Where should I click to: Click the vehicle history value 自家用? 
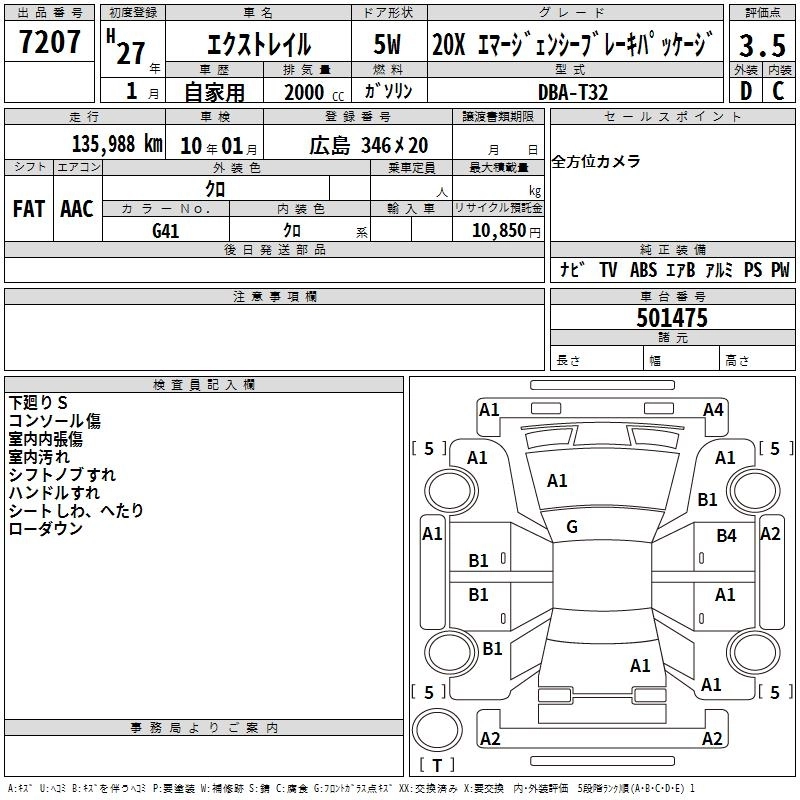(x=214, y=92)
